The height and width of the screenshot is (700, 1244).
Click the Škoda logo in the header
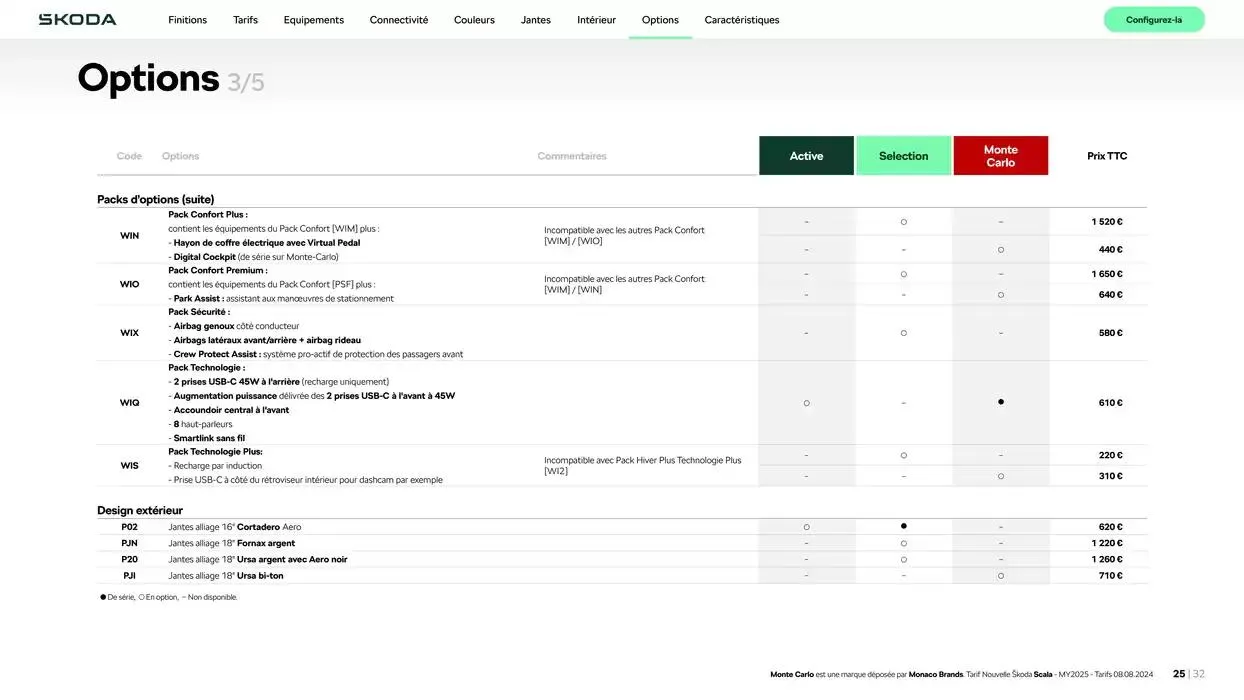pyautogui.click(x=77, y=20)
